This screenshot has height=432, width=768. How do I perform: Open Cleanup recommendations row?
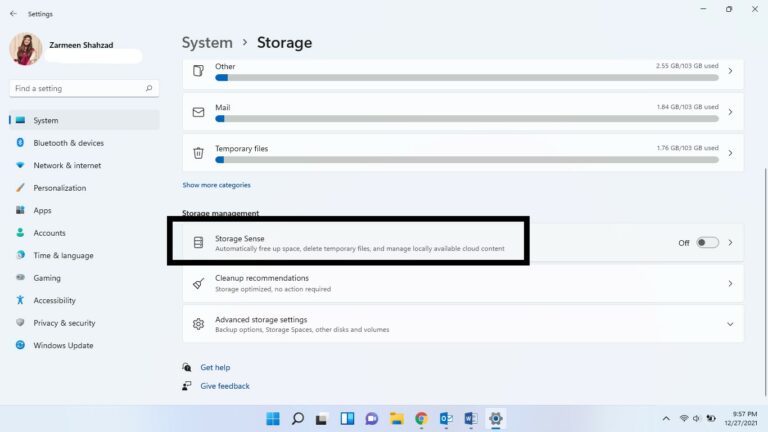[463, 284]
